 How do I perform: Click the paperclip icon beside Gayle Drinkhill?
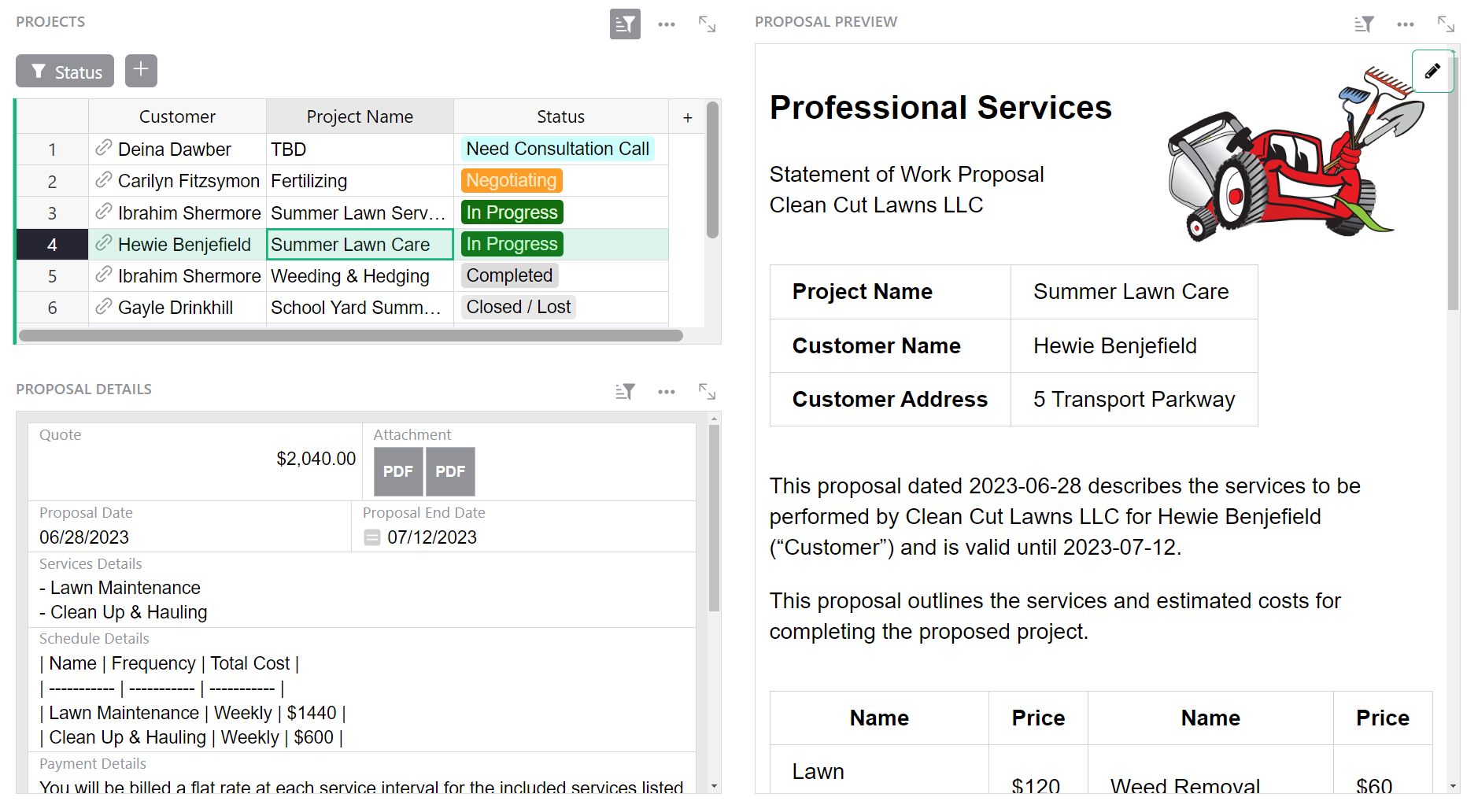tap(105, 307)
